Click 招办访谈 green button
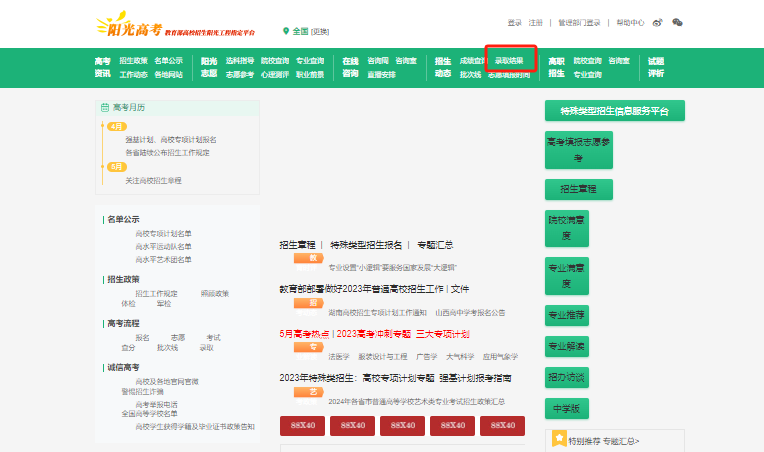764x452 pixels. 567,377
